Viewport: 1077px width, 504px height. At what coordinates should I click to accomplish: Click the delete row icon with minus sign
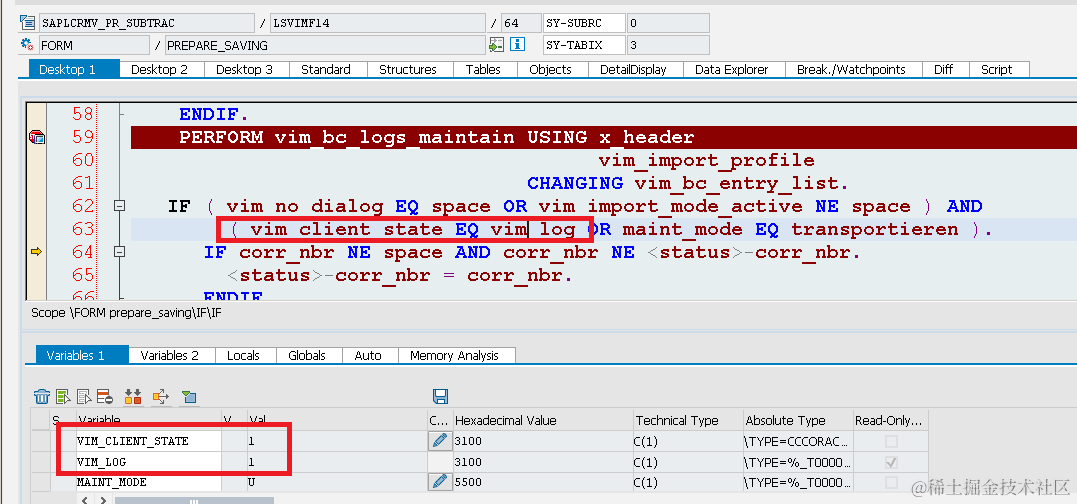105,396
